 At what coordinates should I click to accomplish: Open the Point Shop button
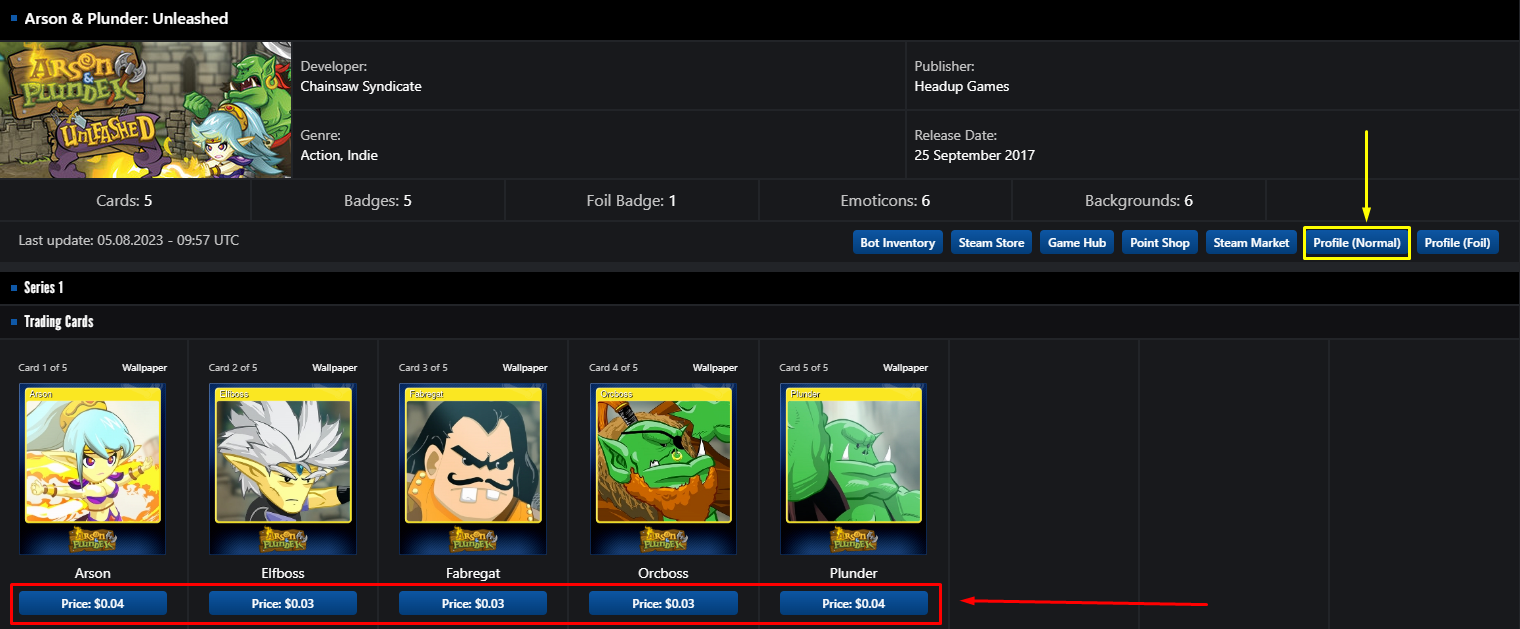(1160, 242)
